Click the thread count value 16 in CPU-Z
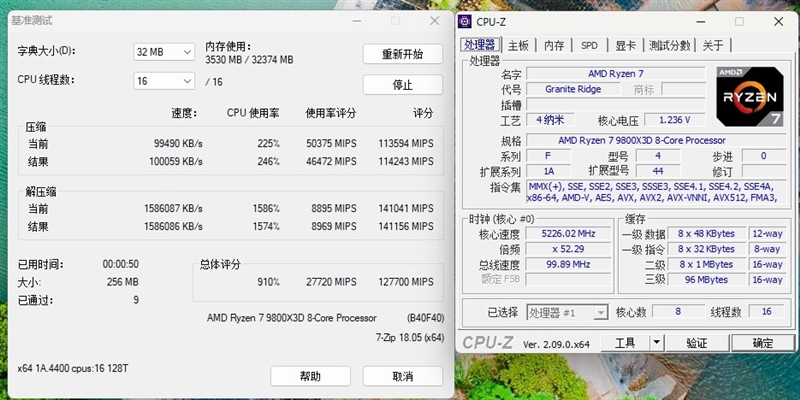Image resolution: width=800 pixels, height=400 pixels. (766, 311)
